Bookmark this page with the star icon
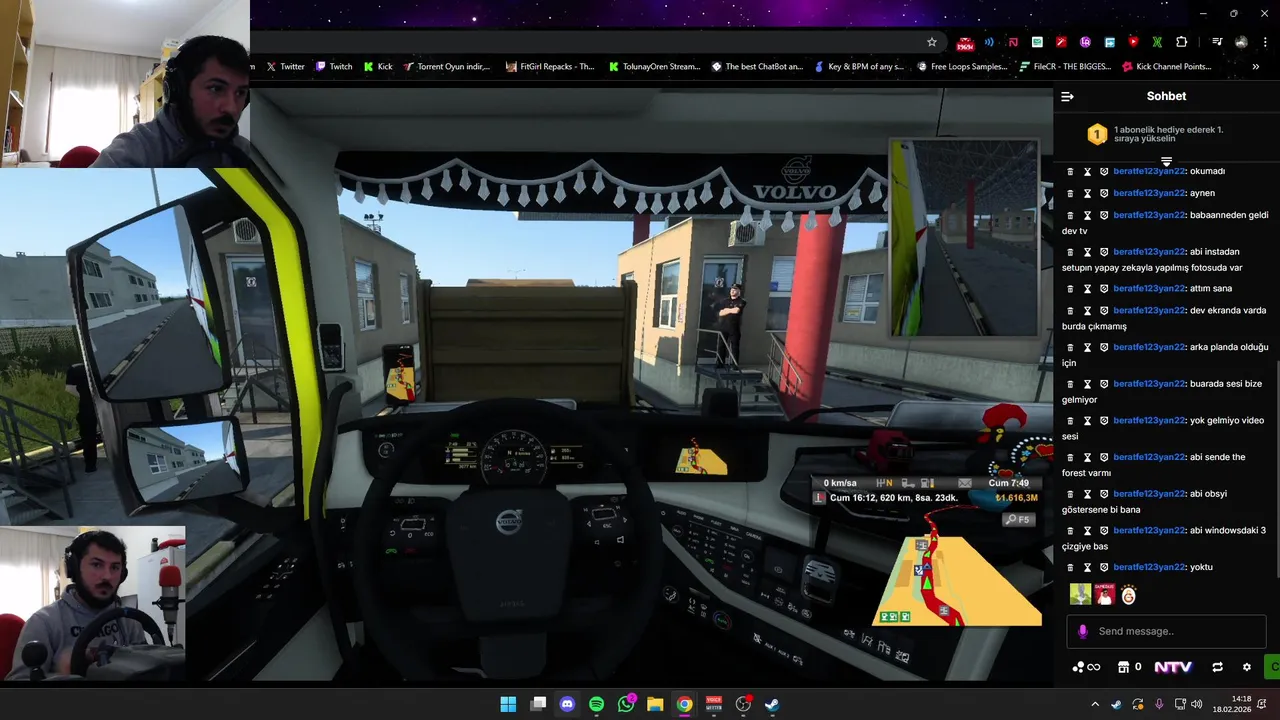The image size is (1280, 720). [x=932, y=42]
